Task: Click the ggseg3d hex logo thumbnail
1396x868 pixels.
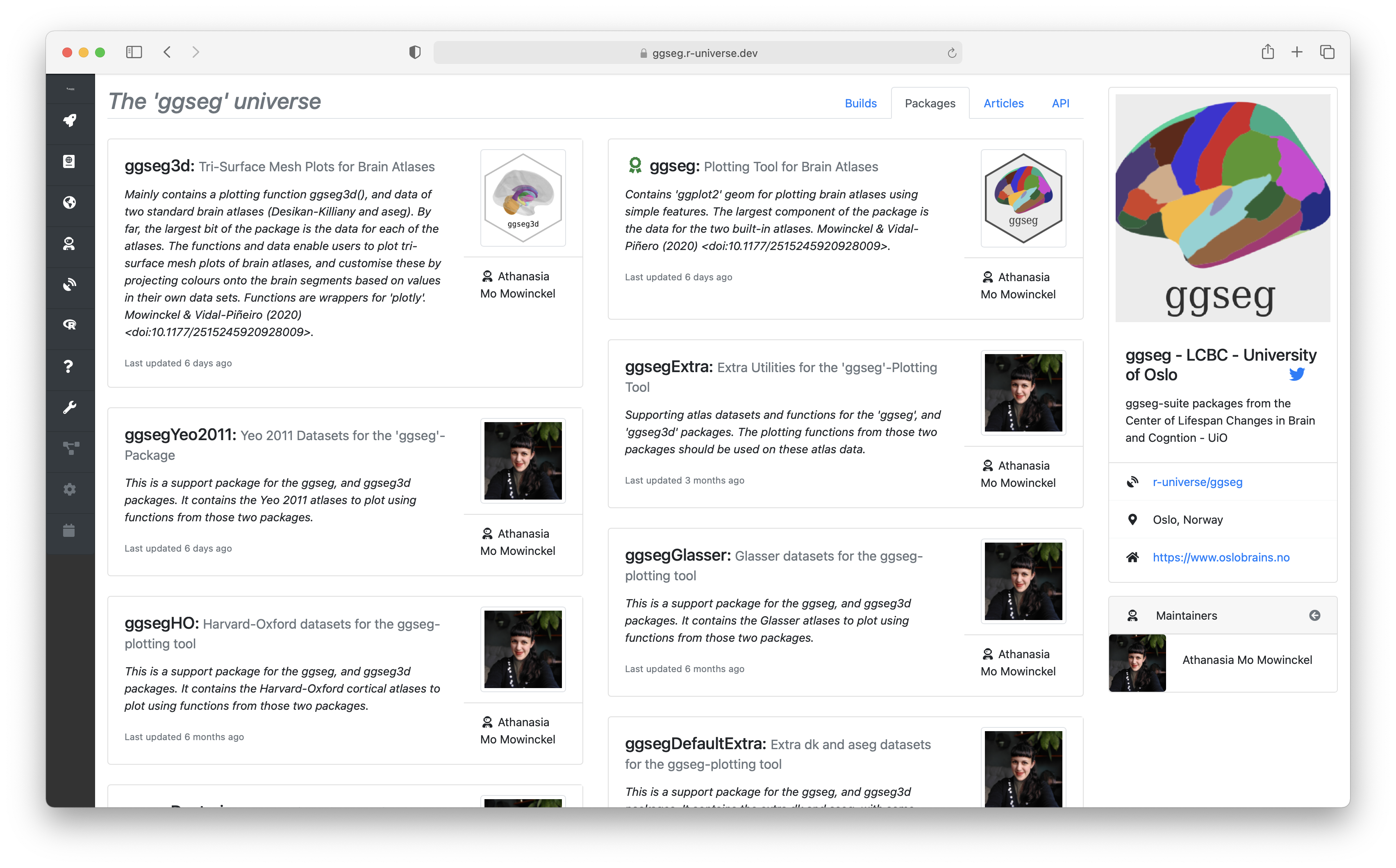Action: [x=523, y=198]
